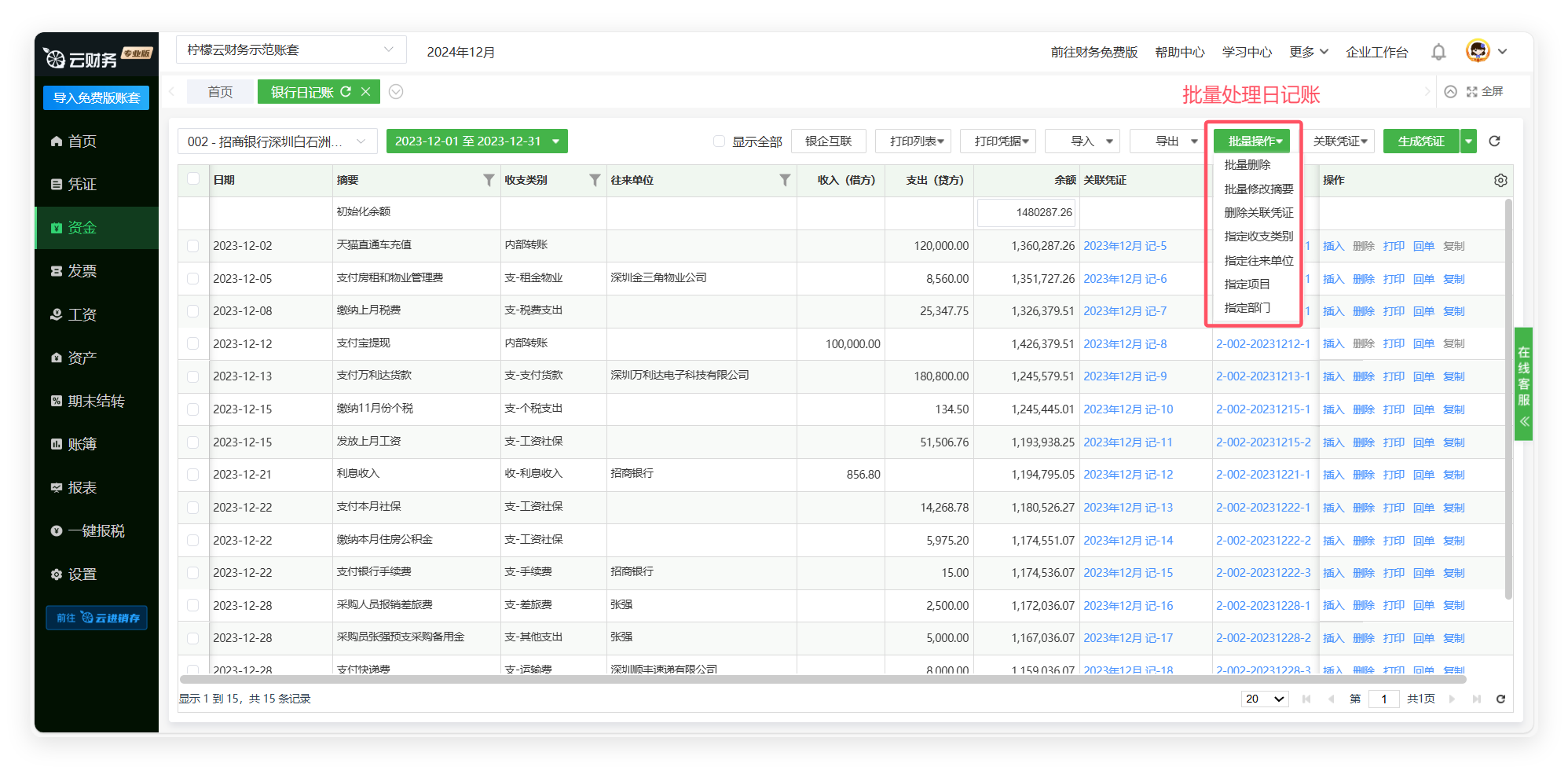Open voucher link 2023年12月 记-9

pos(1125,376)
